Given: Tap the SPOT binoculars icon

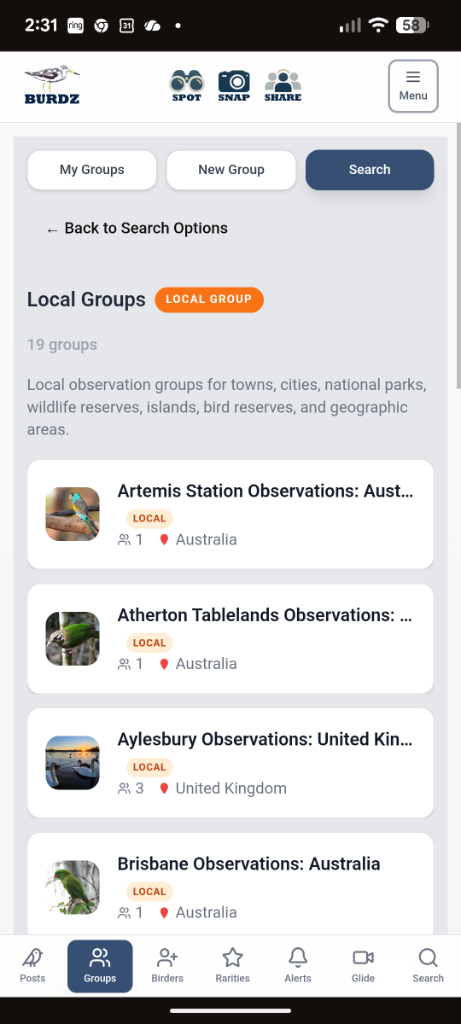Looking at the screenshot, I should point(187,86).
